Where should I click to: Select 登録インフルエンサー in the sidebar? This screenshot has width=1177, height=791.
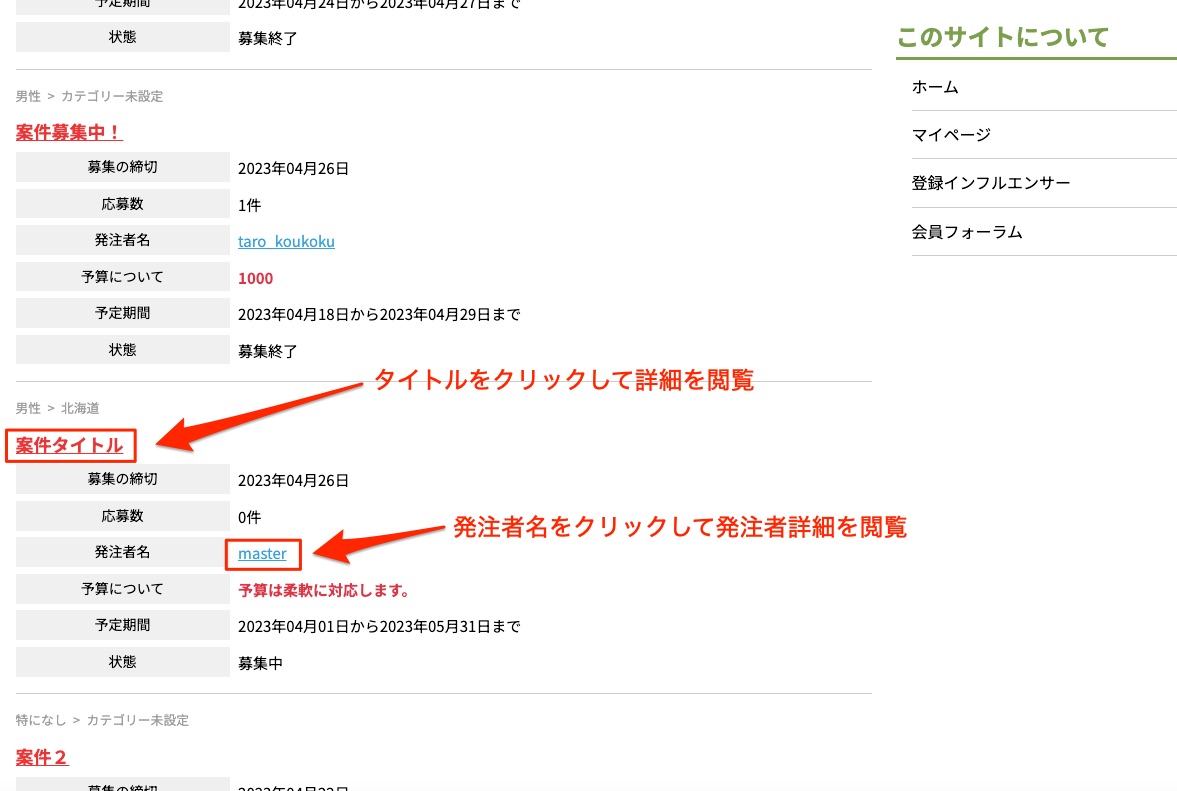click(990, 184)
